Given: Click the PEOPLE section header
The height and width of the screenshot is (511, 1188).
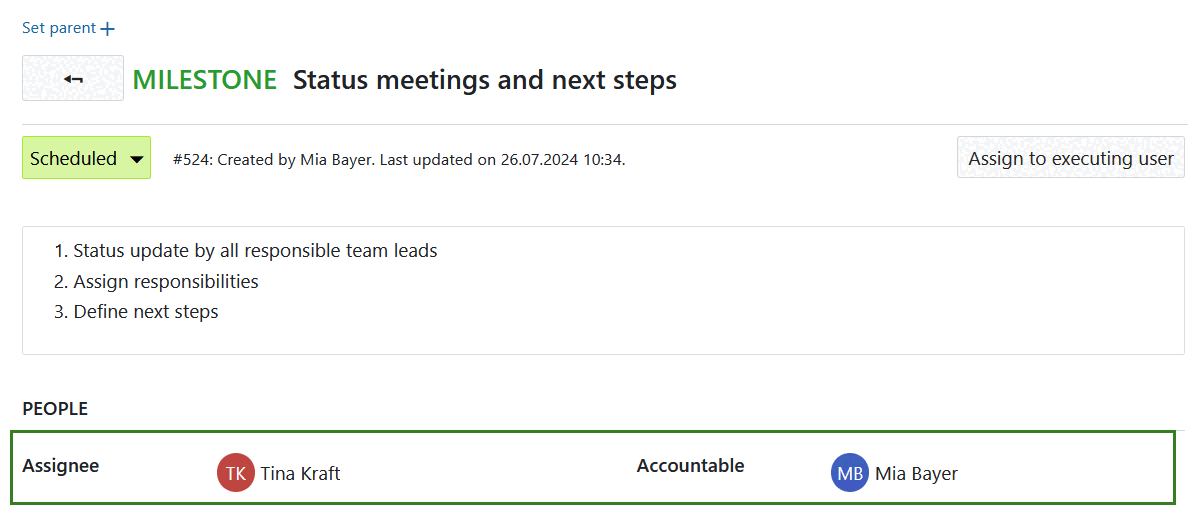Looking at the screenshot, I should click(55, 409).
